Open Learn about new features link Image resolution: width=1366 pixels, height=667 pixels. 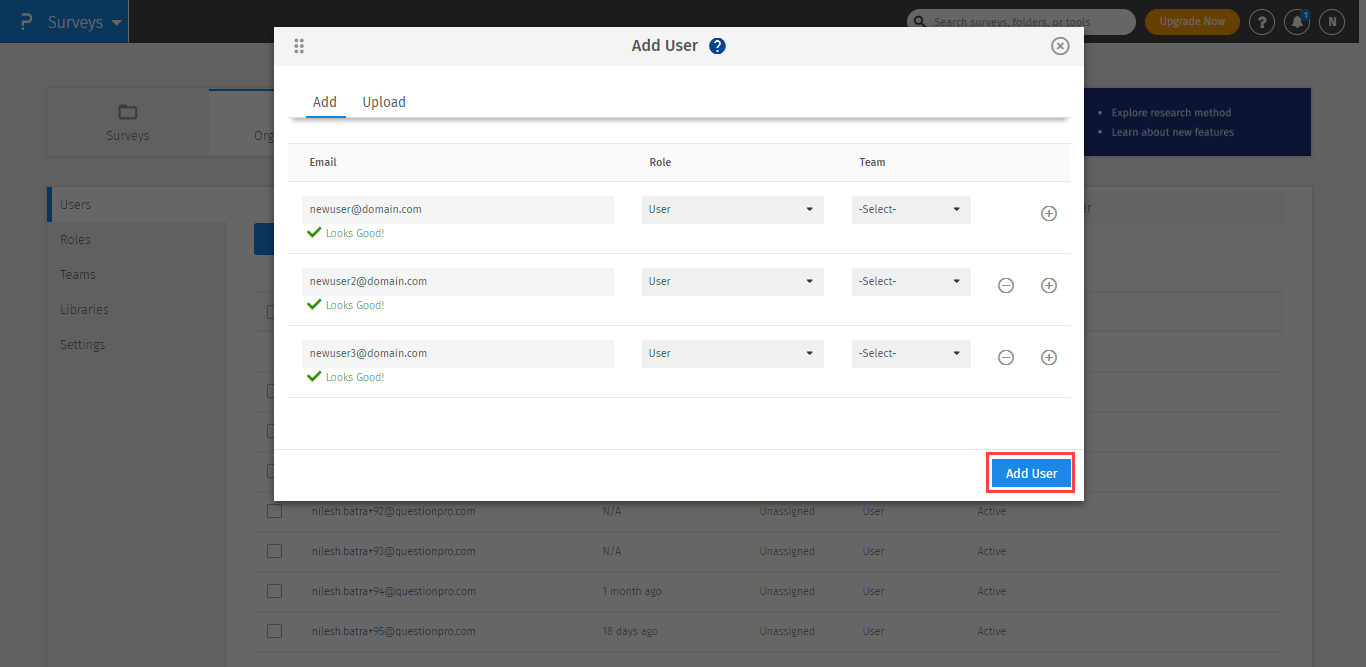pyautogui.click(x=1172, y=132)
